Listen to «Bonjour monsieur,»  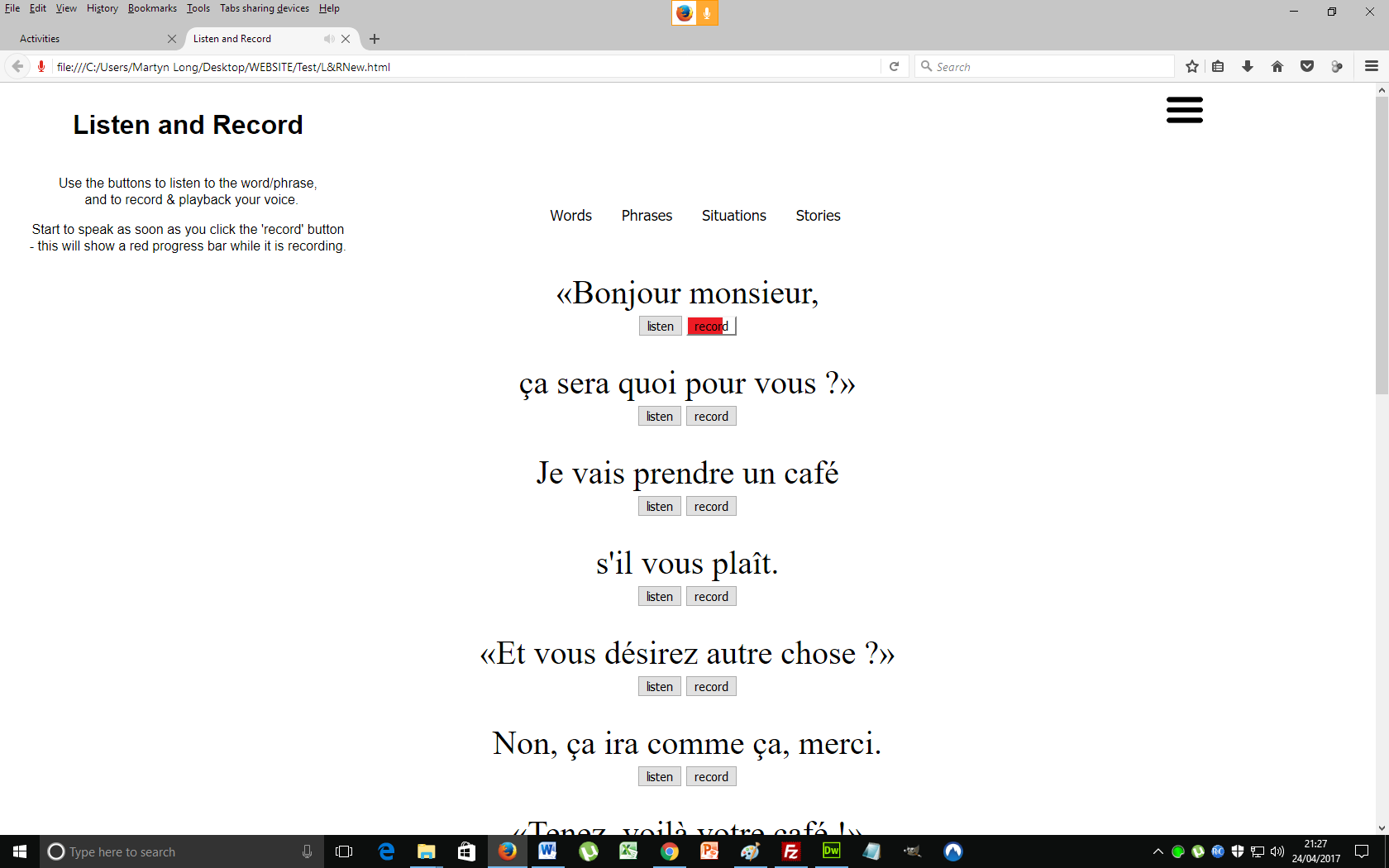click(661, 327)
